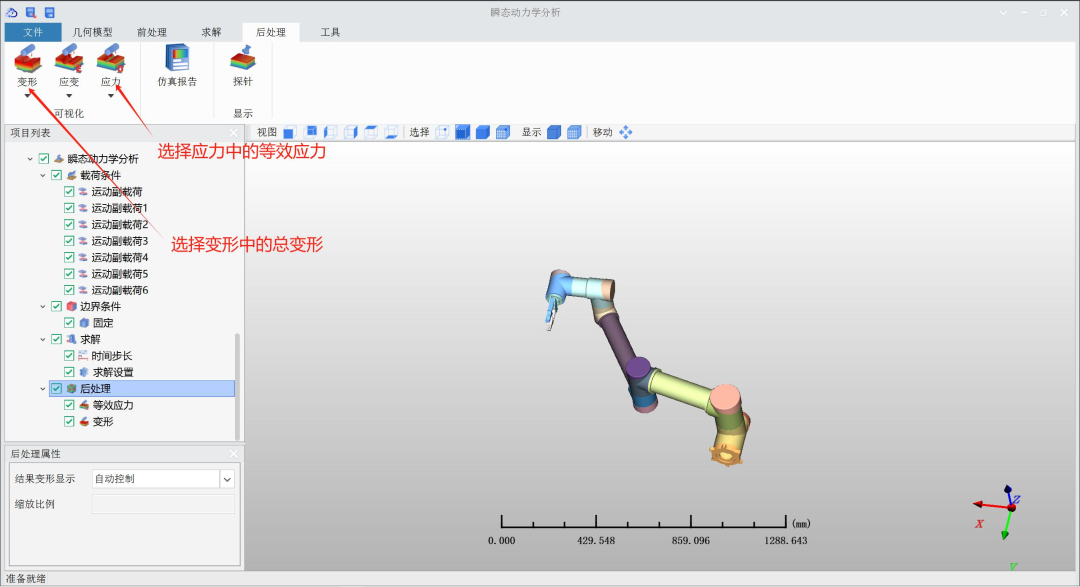The height and width of the screenshot is (587, 1080).
Task: Open the 文件 menu tab
Action: [x=32, y=32]
